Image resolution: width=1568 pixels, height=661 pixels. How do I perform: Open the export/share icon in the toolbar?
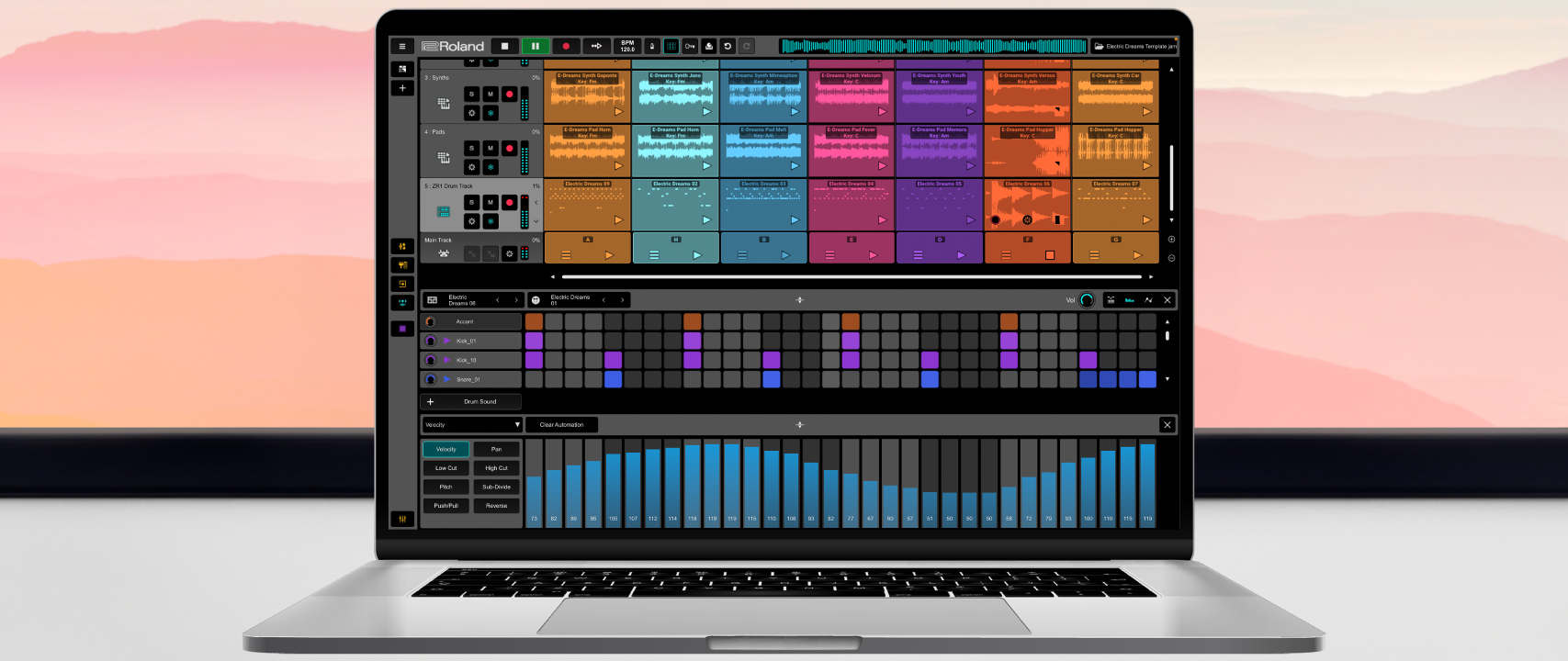point(709,46)
